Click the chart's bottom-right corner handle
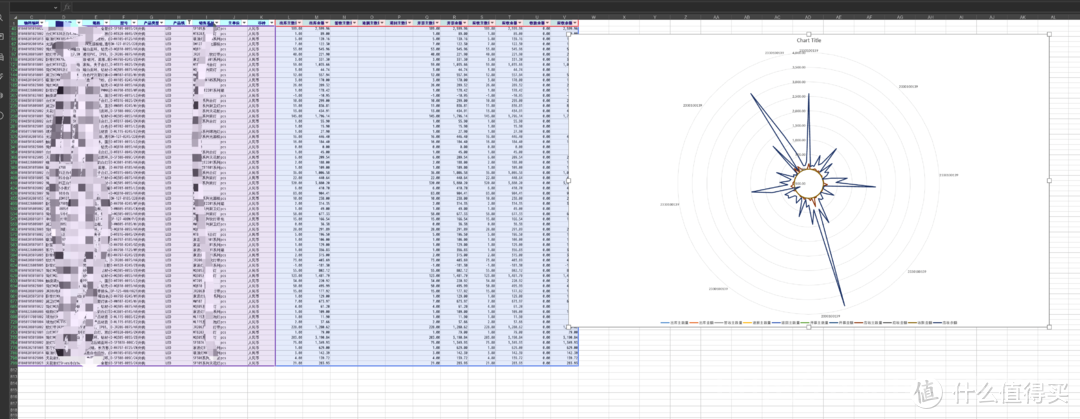 coord(1049,327)
